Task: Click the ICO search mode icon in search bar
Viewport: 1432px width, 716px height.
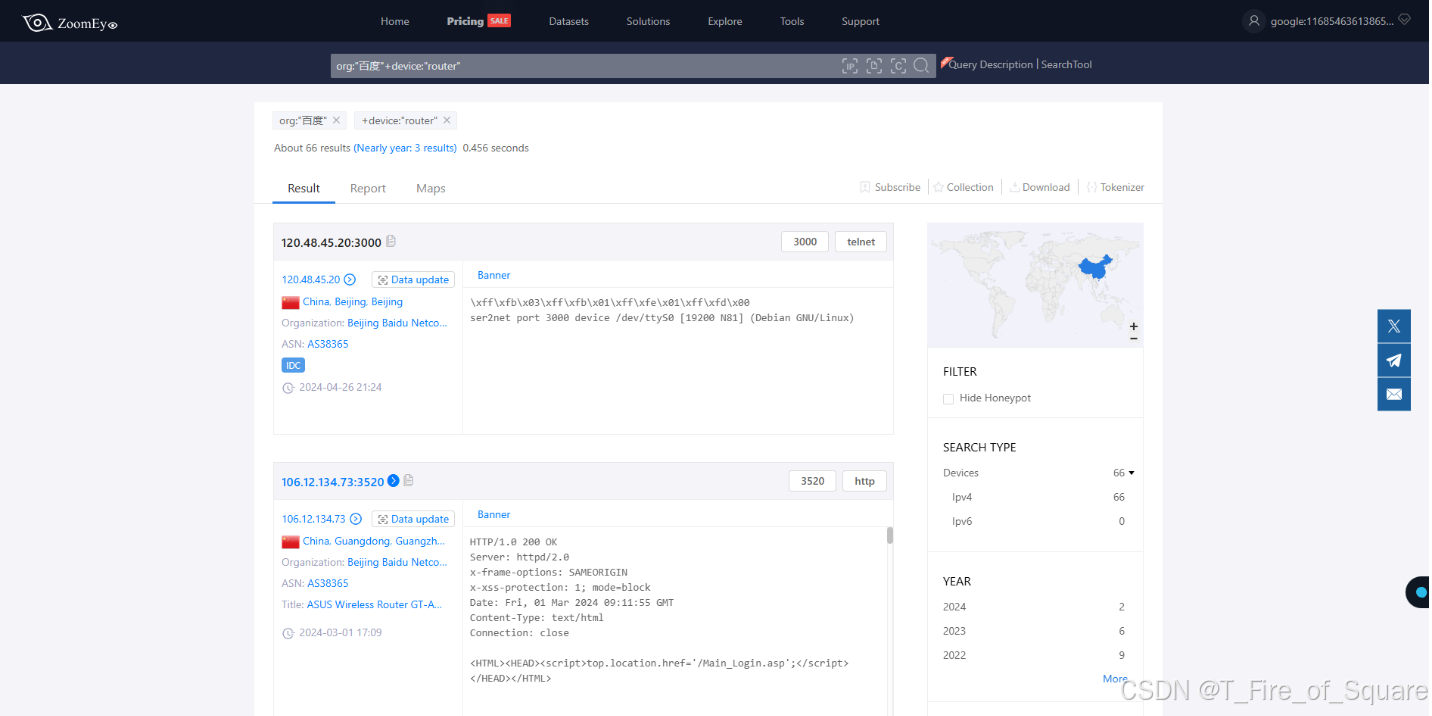Action: pos(898,66)
